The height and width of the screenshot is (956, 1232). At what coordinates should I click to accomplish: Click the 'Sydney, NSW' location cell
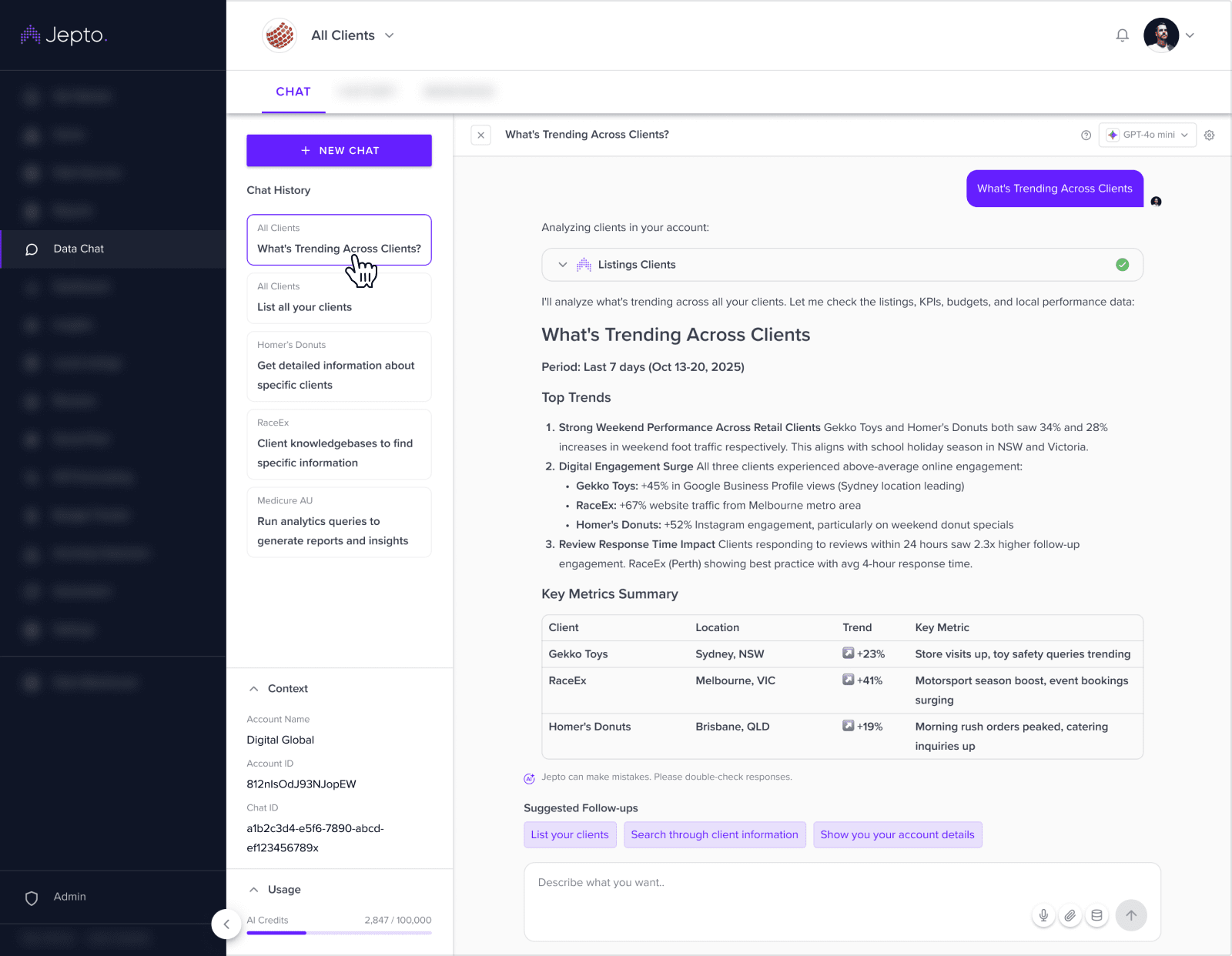[730, 654]
